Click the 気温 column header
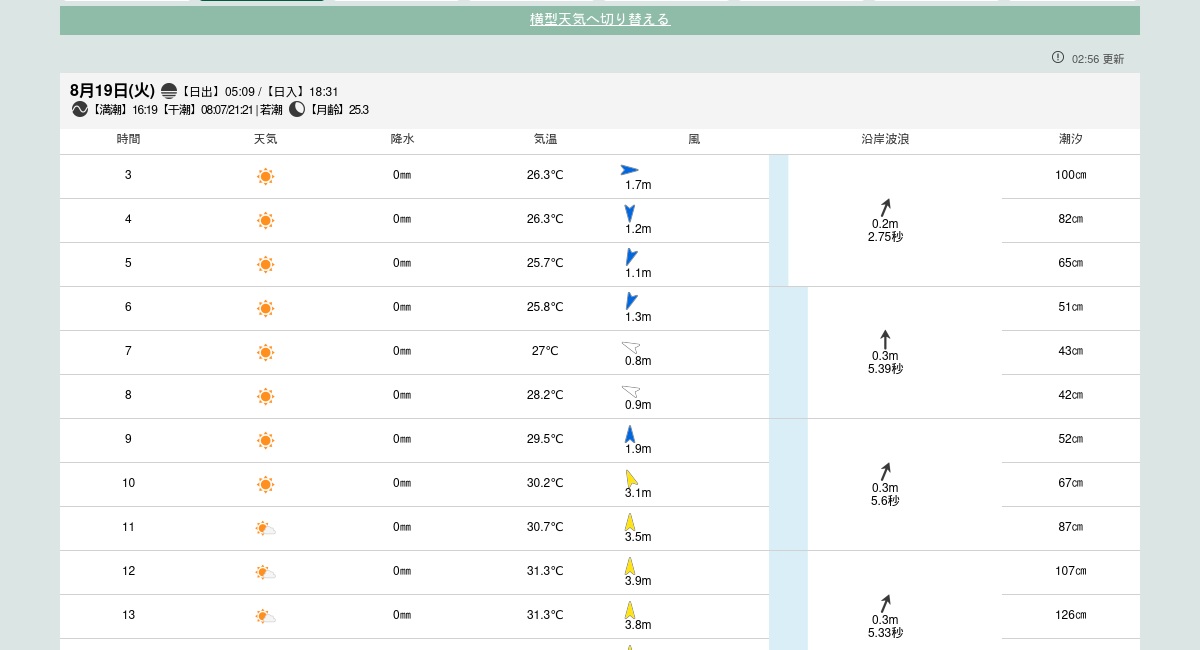 pyautogui.click(x=545, y=140)
